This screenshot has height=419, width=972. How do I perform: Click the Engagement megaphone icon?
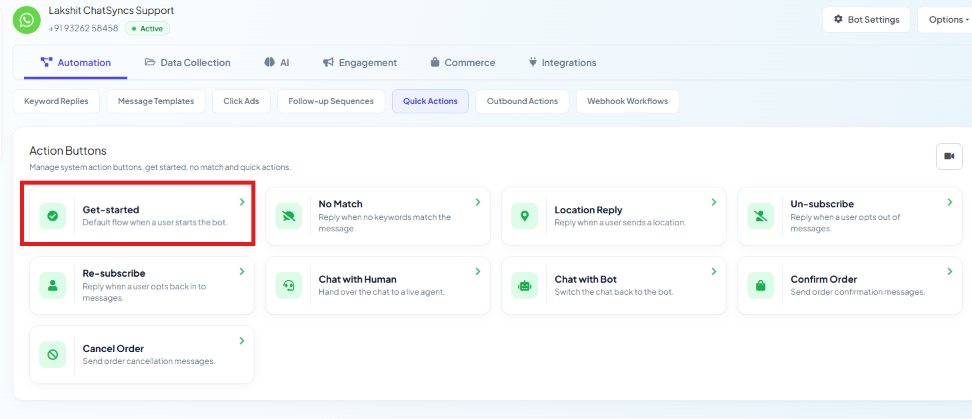[329, 62]
